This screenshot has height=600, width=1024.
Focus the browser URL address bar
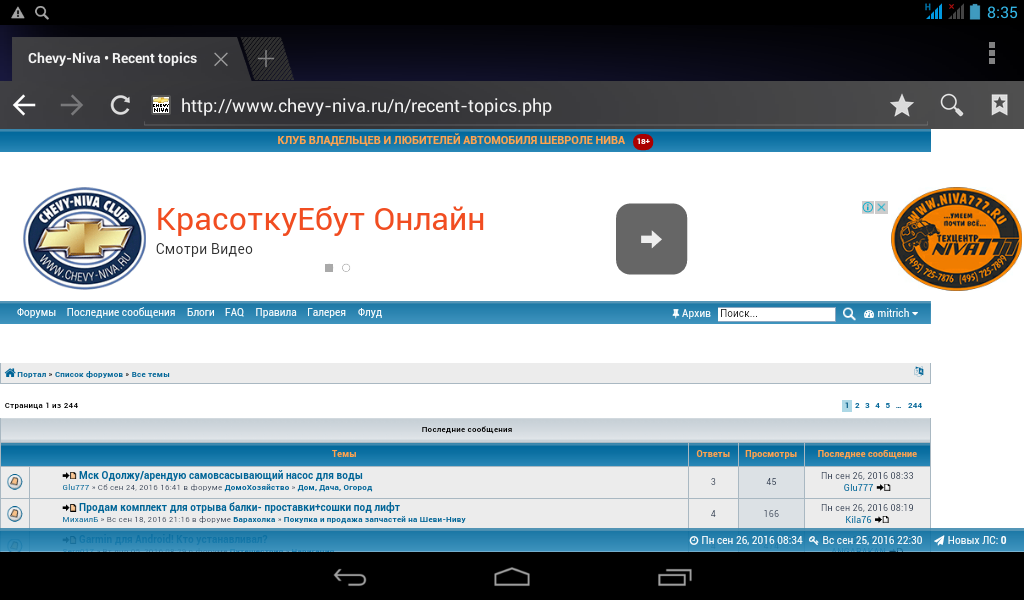click(500, 106)
